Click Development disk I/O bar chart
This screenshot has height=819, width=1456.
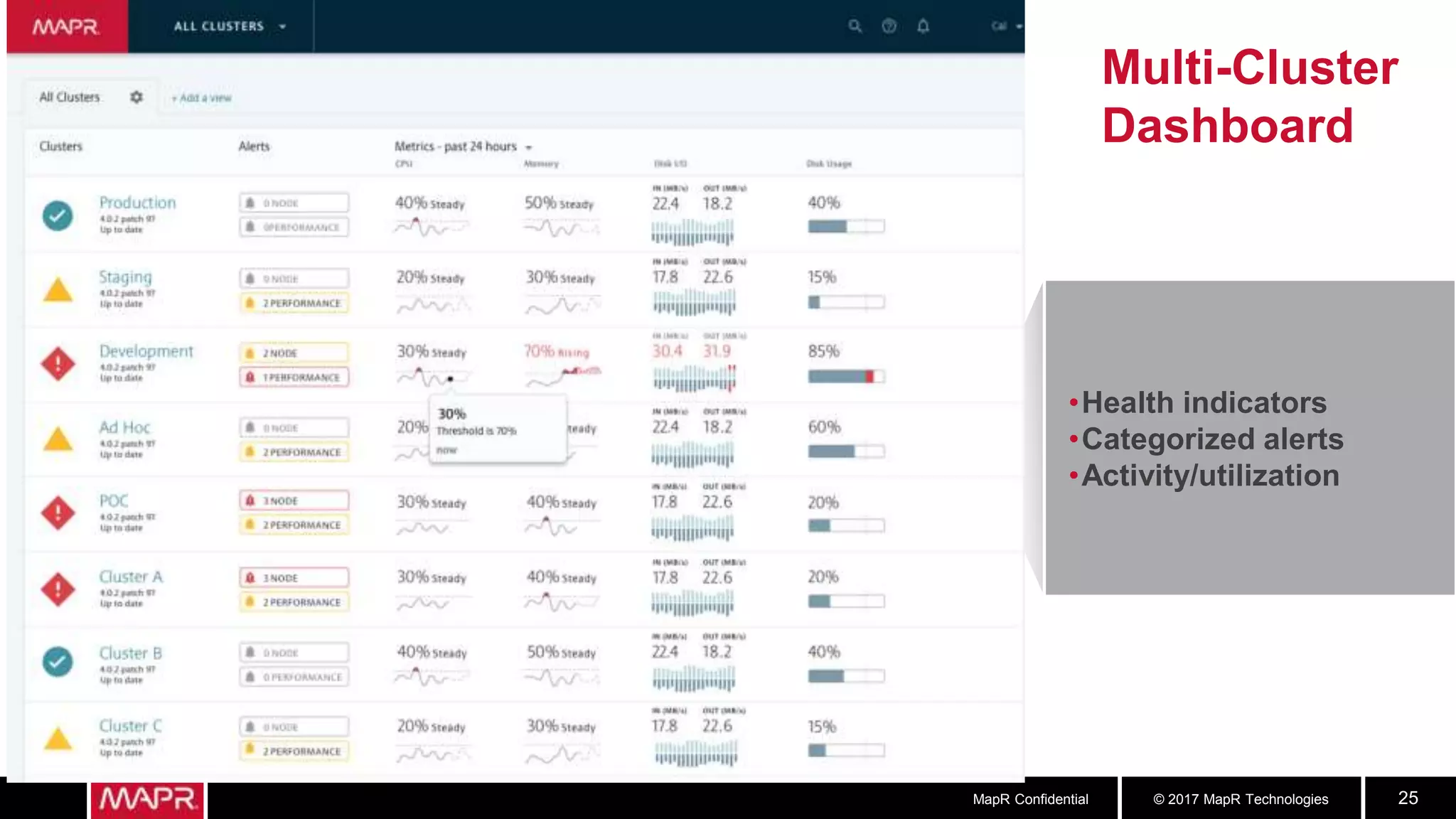(x=695, y=378)
